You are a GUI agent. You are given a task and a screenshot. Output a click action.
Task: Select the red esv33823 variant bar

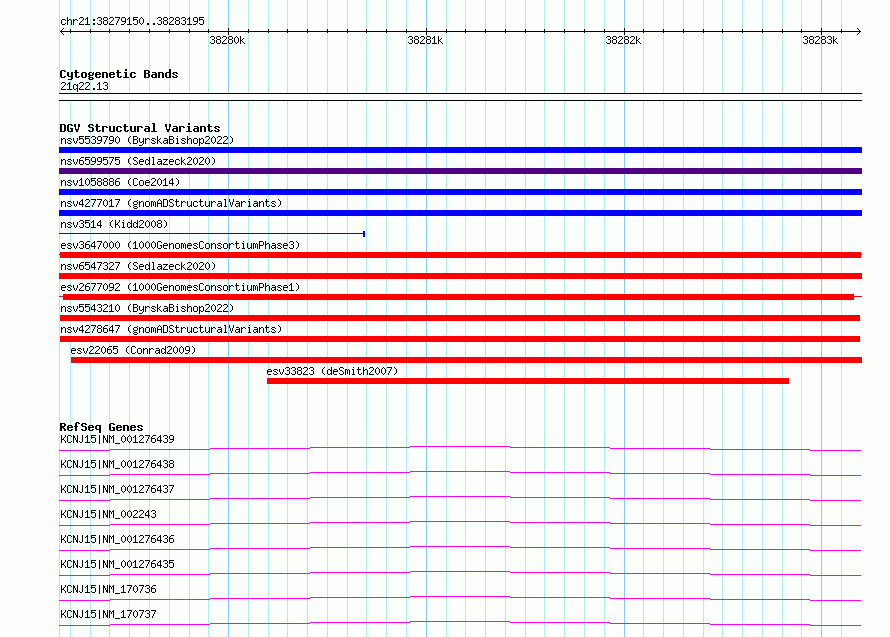pos(528,381)
